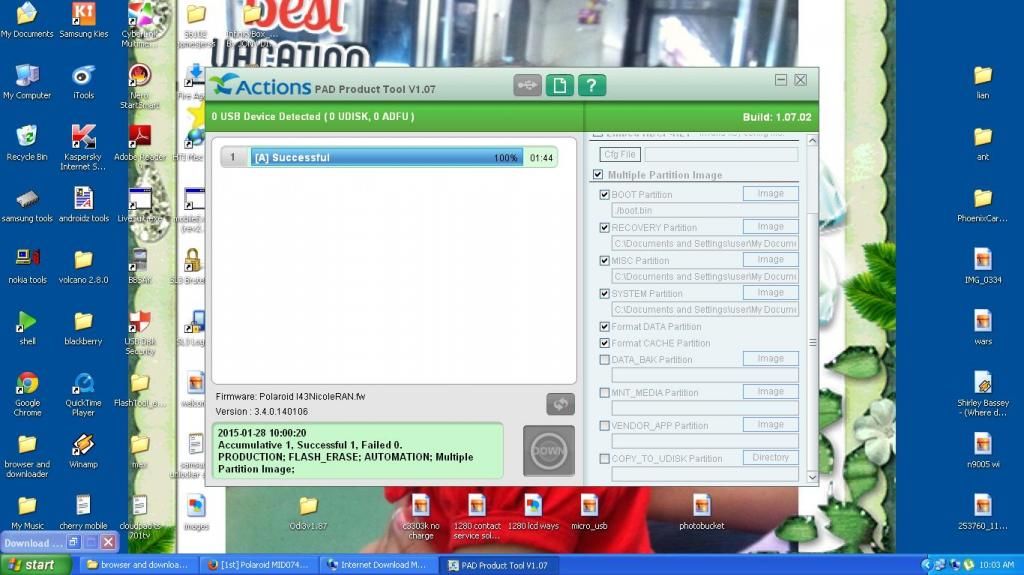Switch to browser and downloader taskbar item

tap(138, 565)
